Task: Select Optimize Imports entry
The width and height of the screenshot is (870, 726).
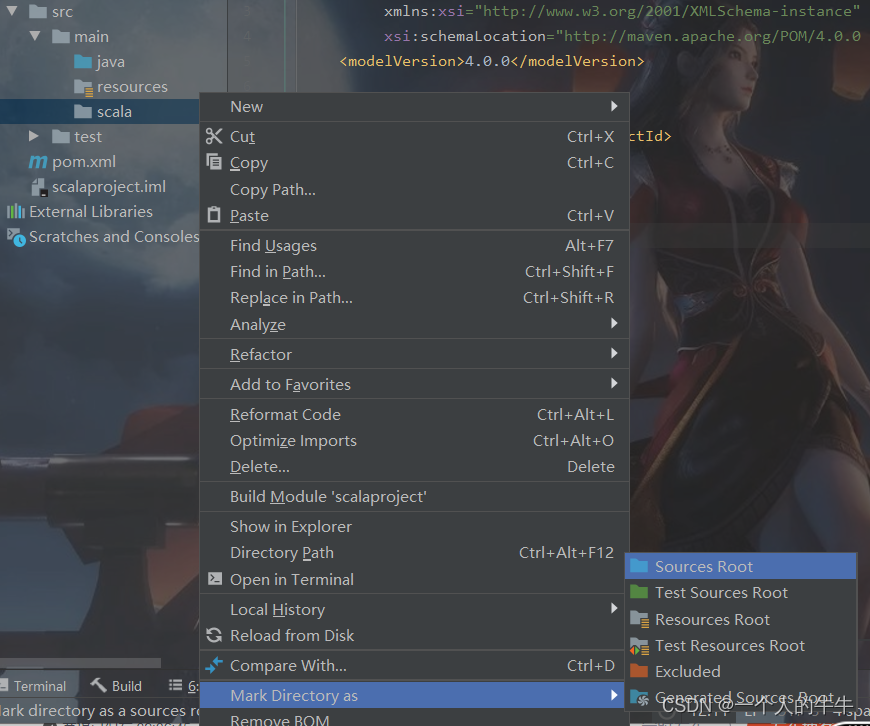Action: (414, 441)
